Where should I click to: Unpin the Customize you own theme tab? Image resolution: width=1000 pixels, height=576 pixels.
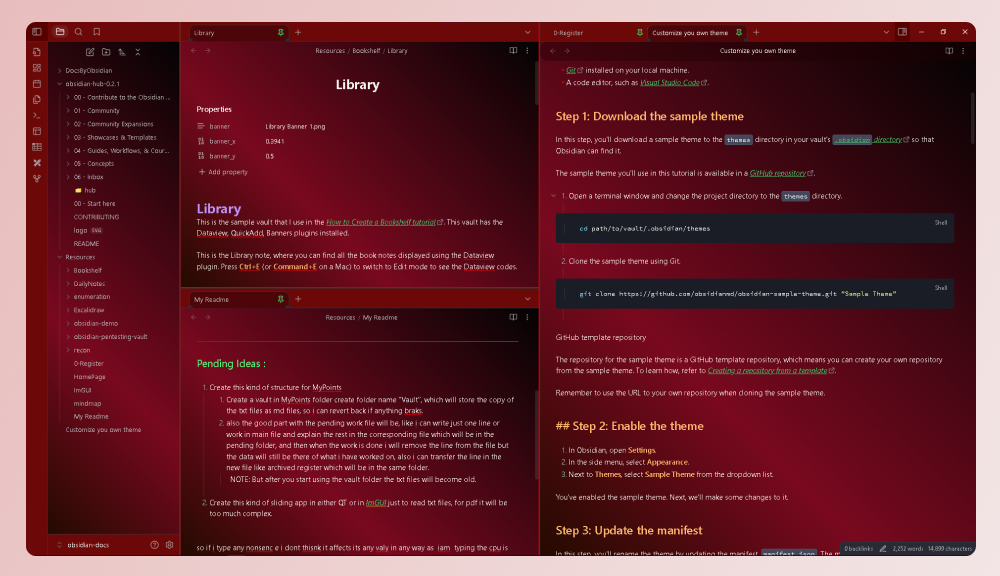[739, 33]
